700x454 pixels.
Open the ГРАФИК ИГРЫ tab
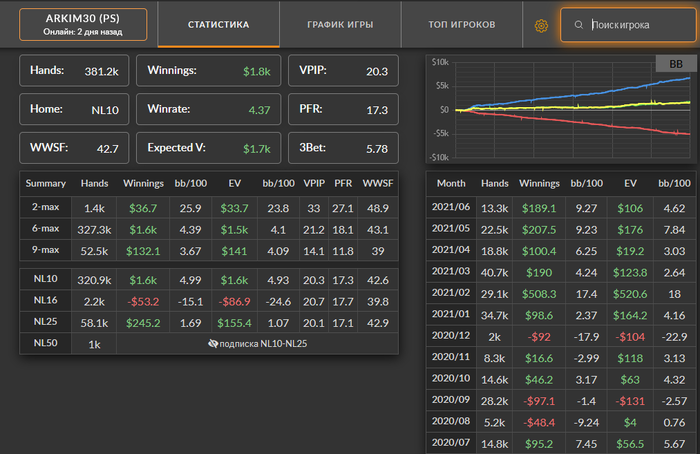tap(343, 25)
